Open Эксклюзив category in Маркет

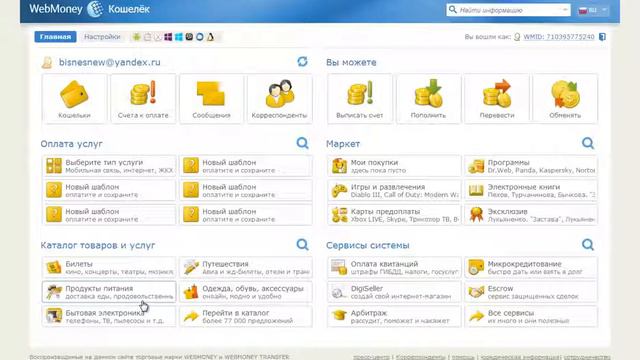tap(531, 215)
